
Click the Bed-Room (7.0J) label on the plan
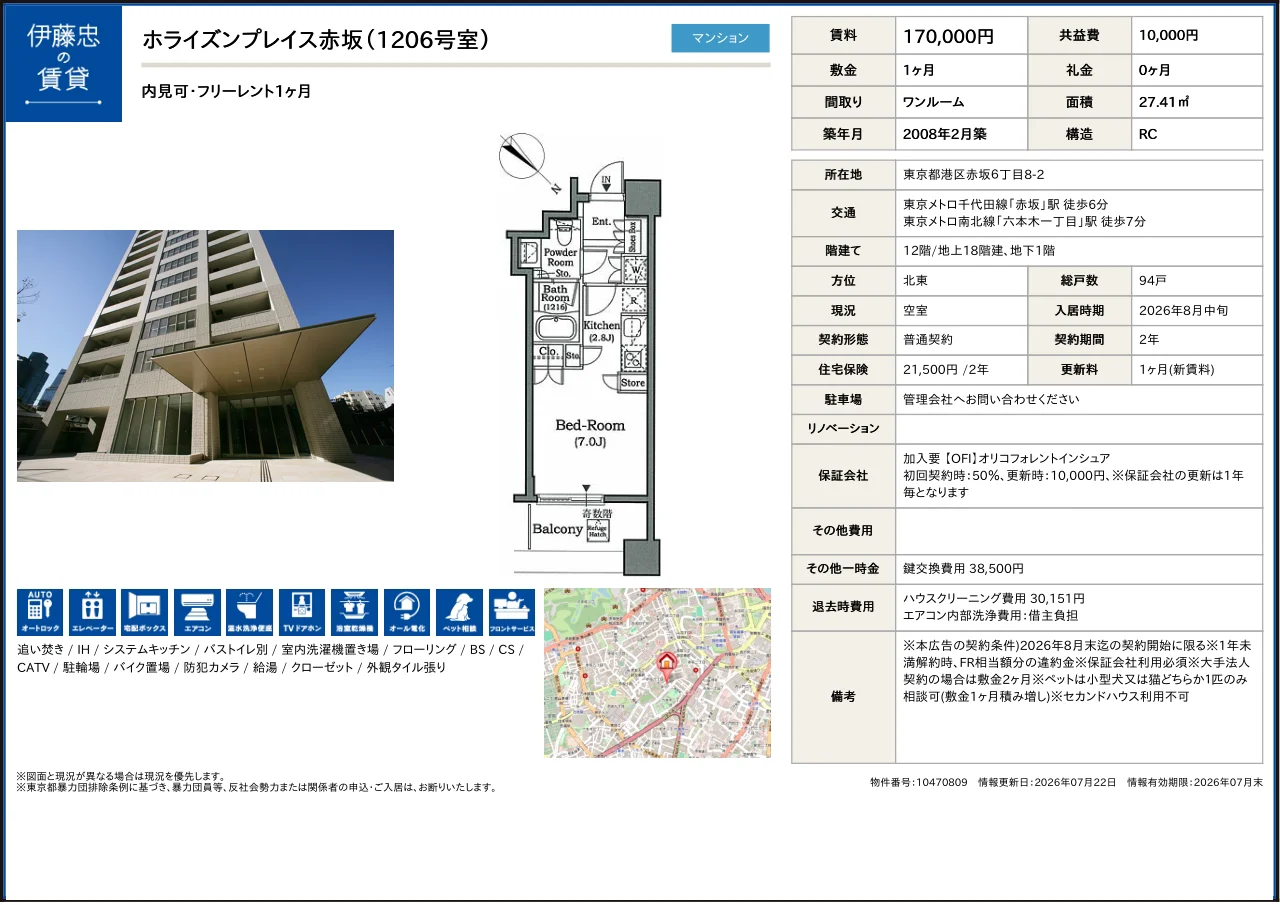[590, 433]
